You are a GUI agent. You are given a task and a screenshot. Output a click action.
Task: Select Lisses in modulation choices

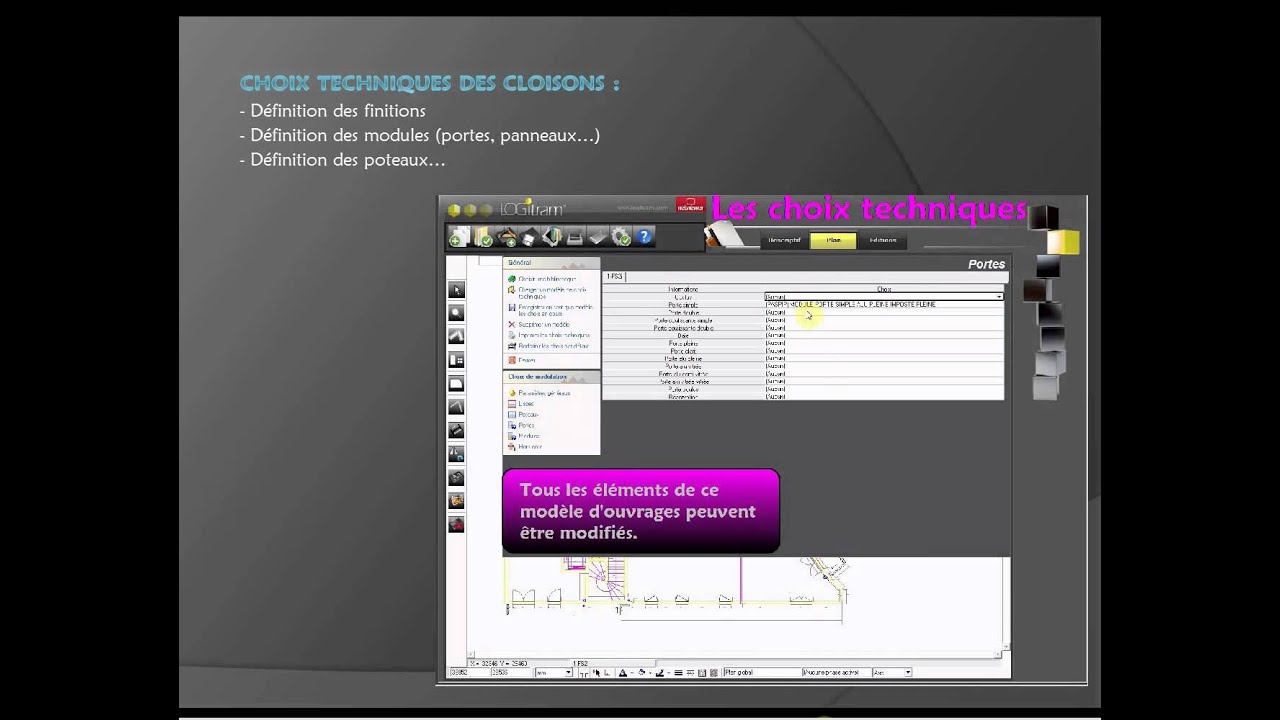pos(526,404)
